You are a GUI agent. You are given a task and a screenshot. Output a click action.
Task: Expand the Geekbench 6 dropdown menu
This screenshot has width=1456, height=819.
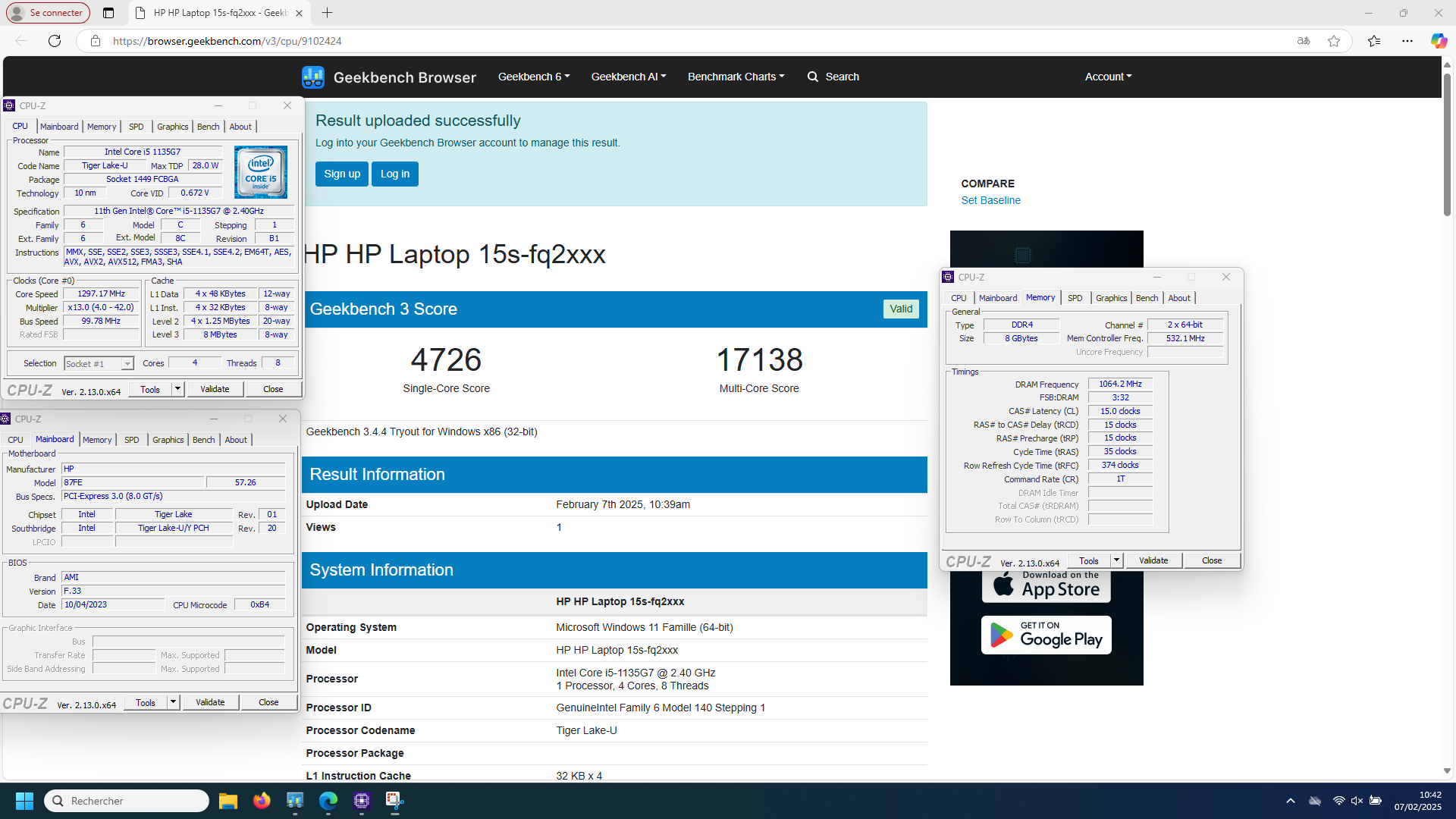534,77
